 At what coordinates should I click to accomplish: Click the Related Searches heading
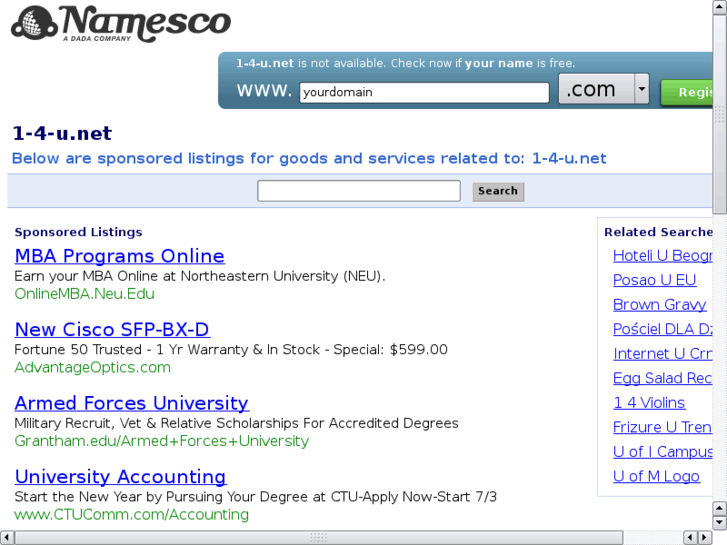(658, 232)
